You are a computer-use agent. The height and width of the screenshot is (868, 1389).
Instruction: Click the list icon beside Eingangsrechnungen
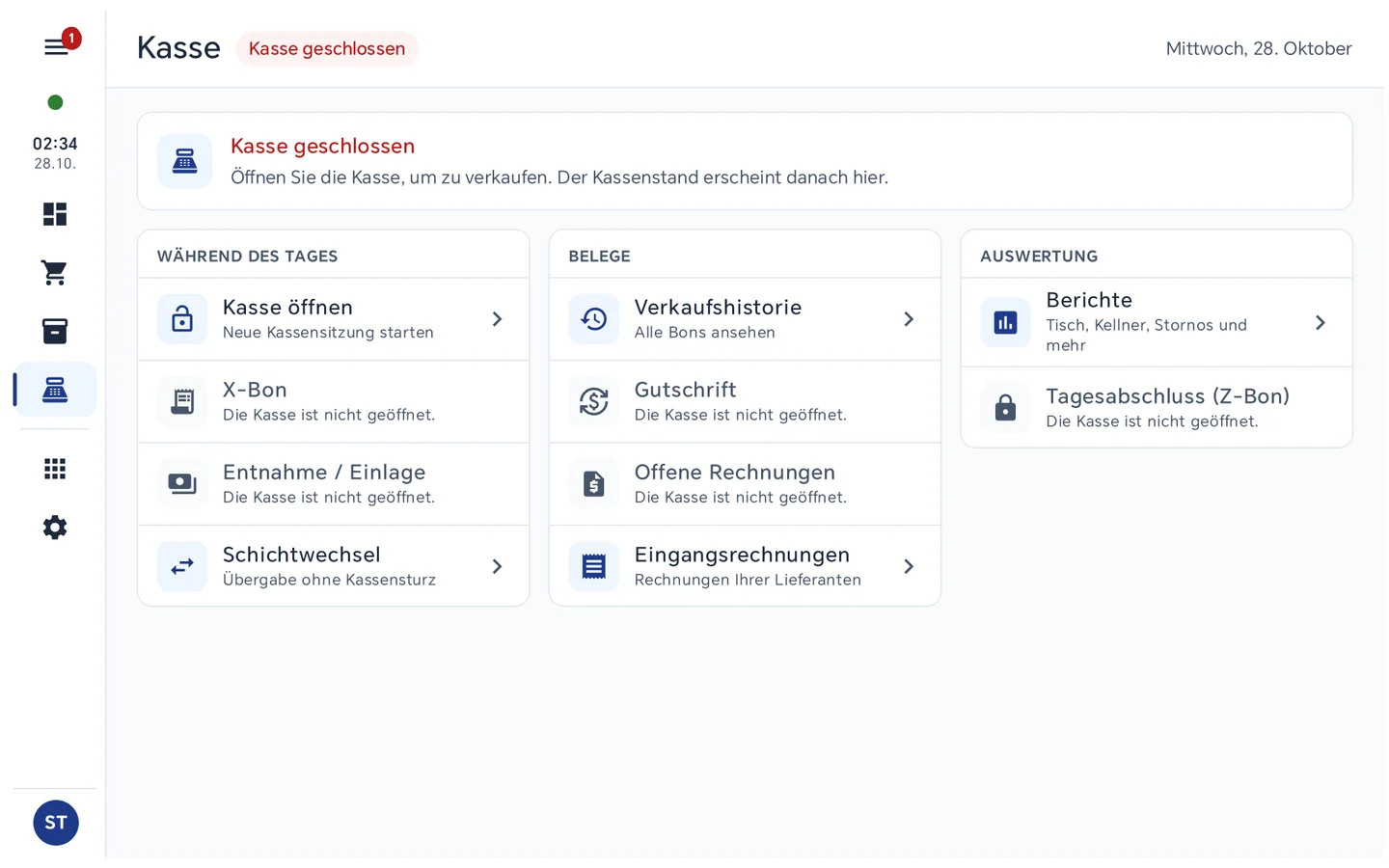pos(594,566)
